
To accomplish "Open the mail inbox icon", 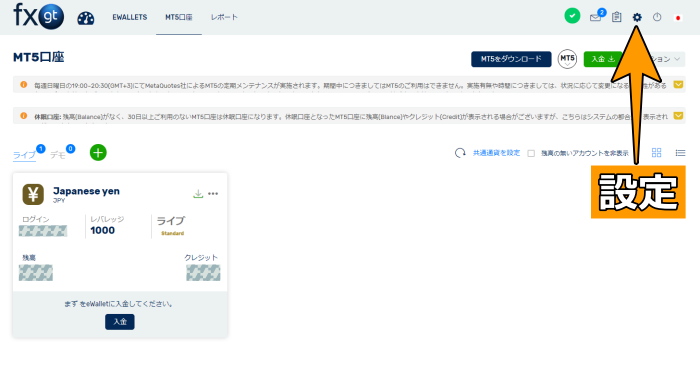I will pos(595,17).
